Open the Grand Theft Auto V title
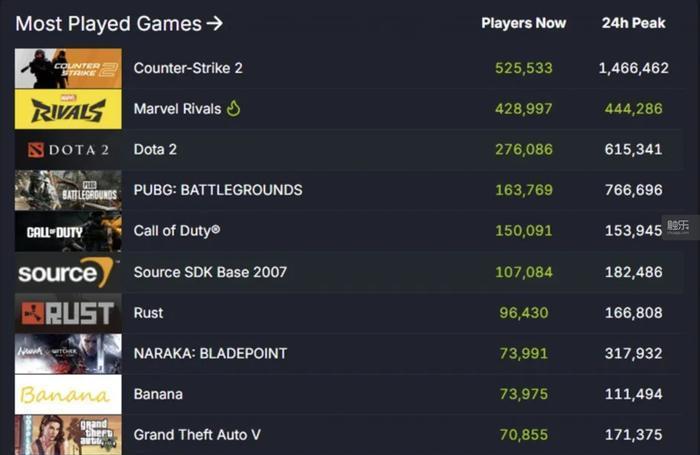The image size is (700, 455). tap(196, 435)
